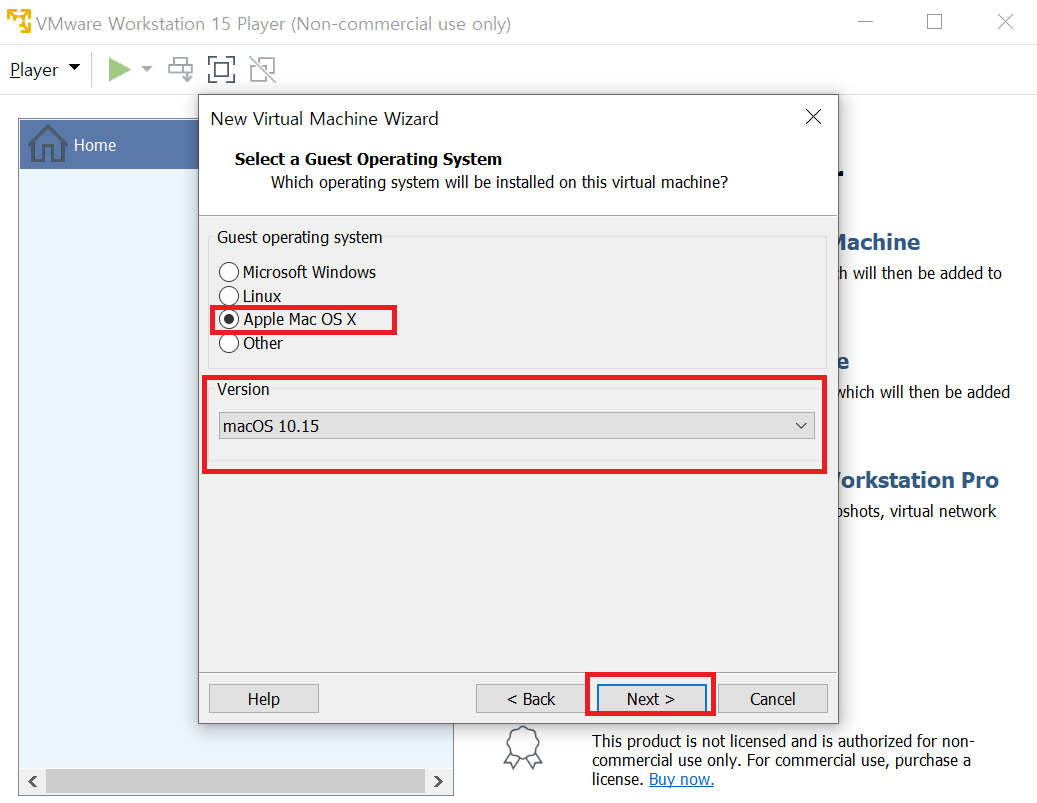Select the Apple Mac OS X option
Viewport: 1037px width, 803px height.
230,320
